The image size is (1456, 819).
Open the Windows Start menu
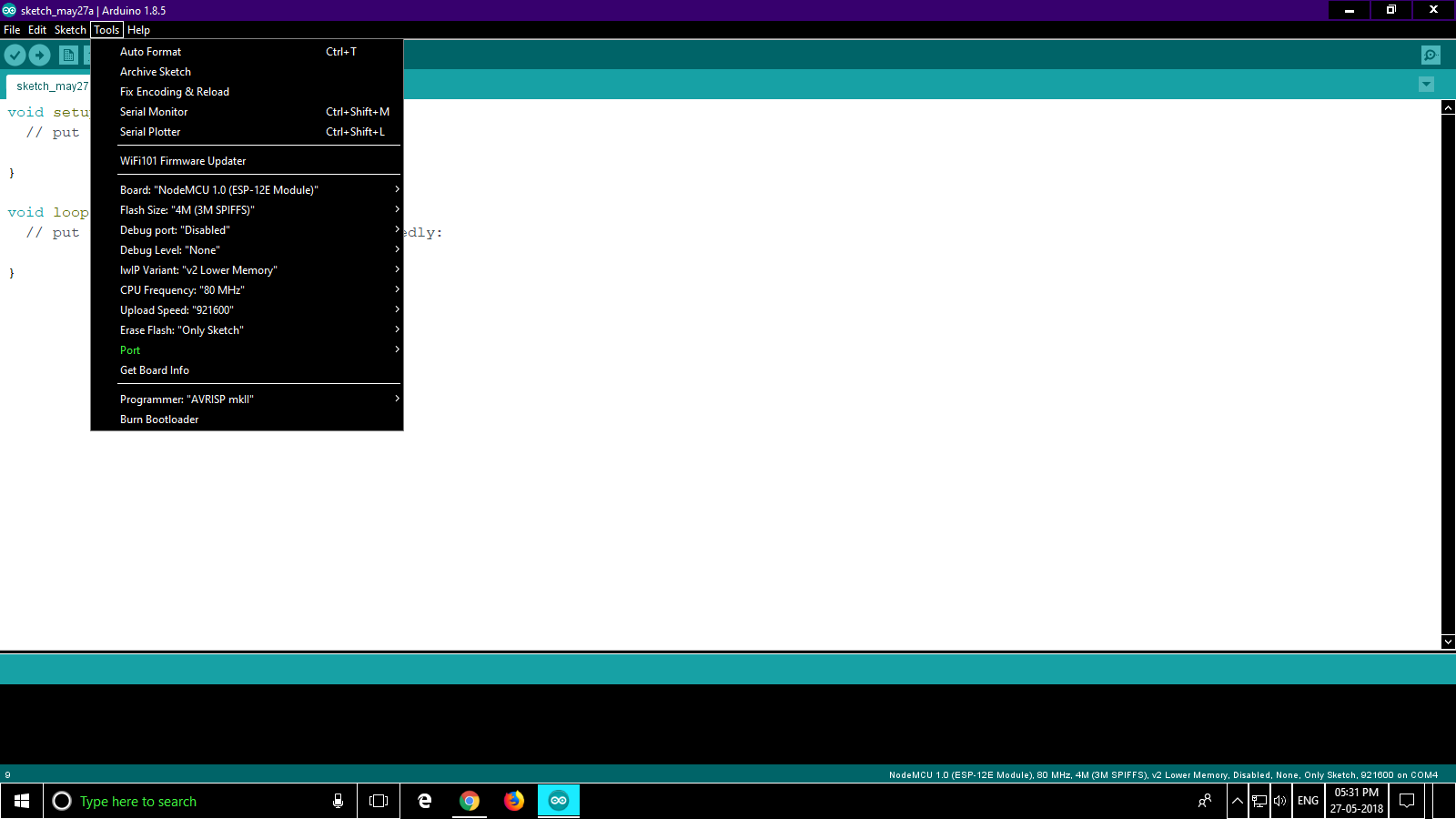[x=22, y=801]
